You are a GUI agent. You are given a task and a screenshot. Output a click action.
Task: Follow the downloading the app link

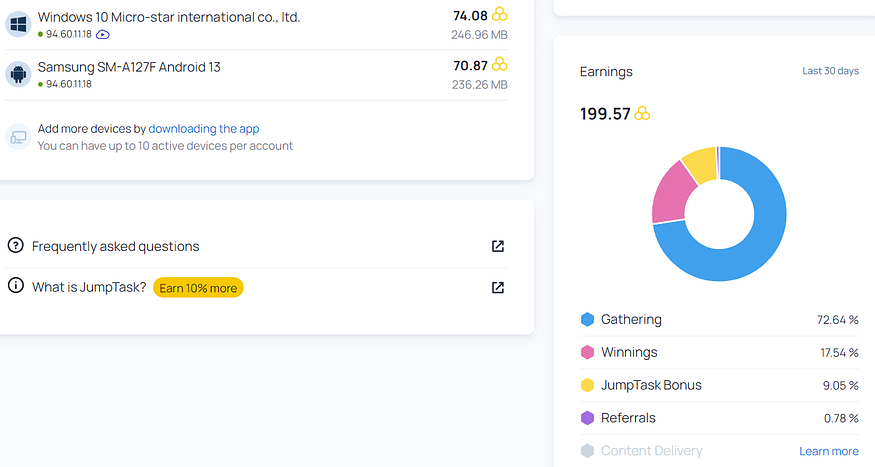click(x=204, y=129)
